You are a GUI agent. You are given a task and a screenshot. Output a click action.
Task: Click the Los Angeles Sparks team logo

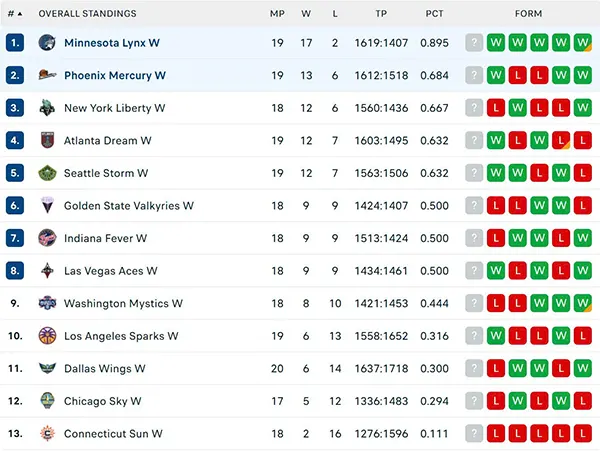47,336
